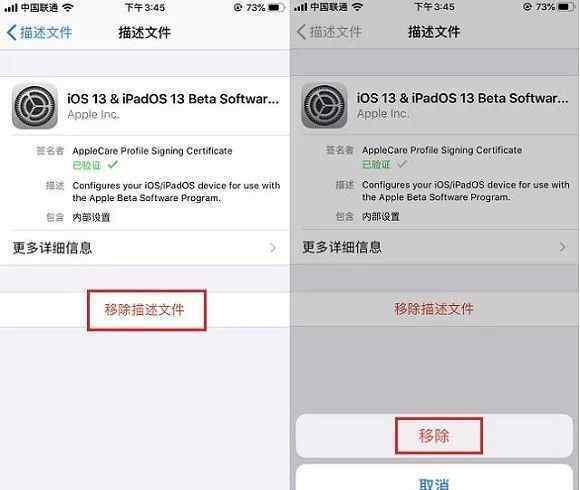Tap the green verified checkmark on left
The width and height of the screenshot is (580, 490).
coord(113,164)
